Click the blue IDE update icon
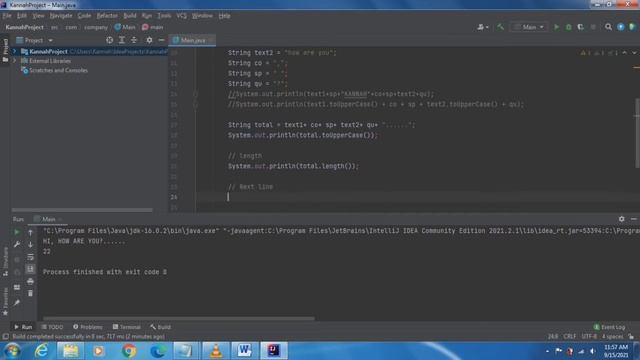Viewport: 640px width, 360px height. tap(620, 27)
